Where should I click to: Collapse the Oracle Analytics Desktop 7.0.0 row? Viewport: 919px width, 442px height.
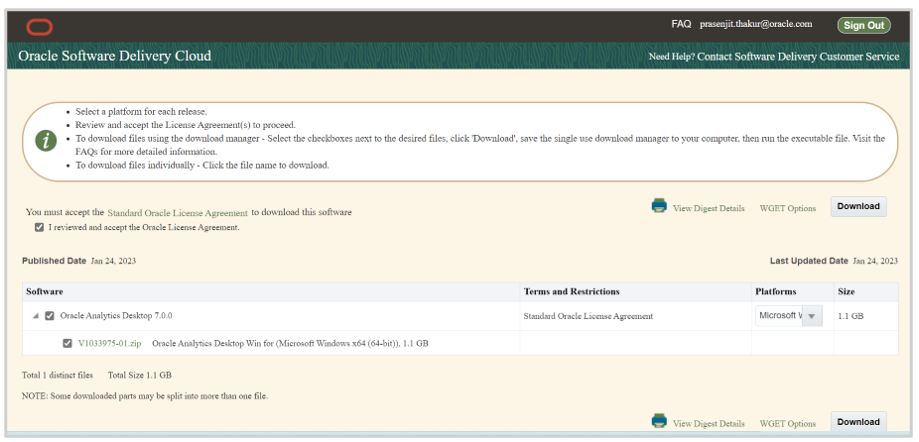(x=36, y=316)
